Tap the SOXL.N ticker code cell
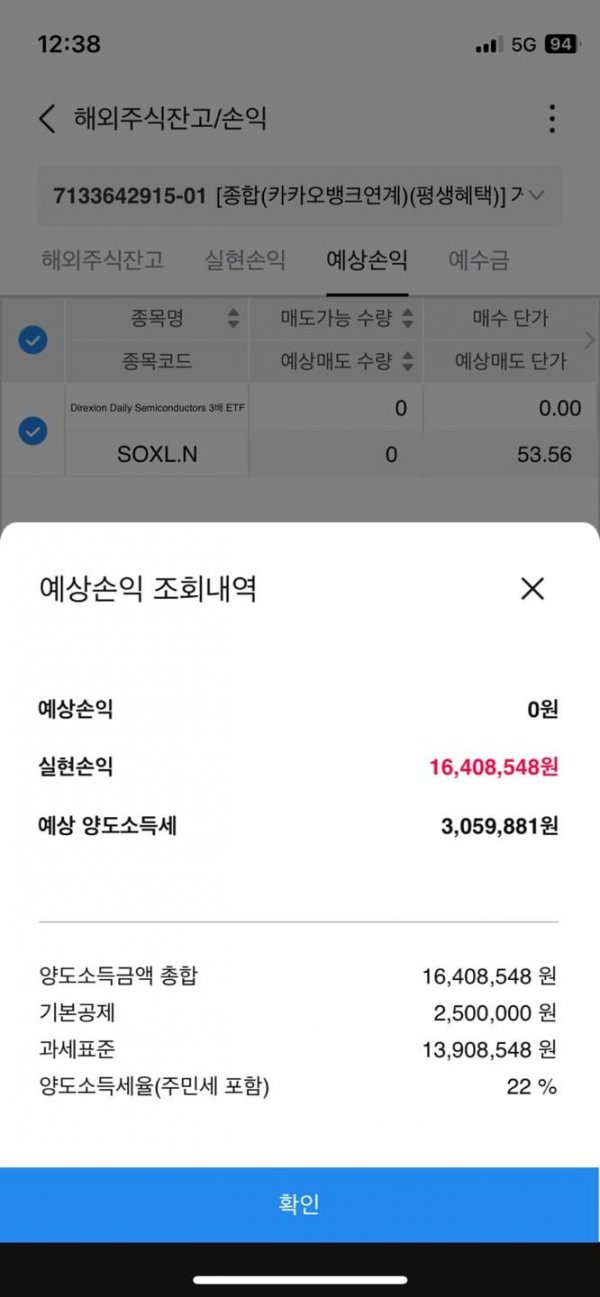Image resolution: width=600 pixels, height=1297 pixels. (x=157, y=454)
